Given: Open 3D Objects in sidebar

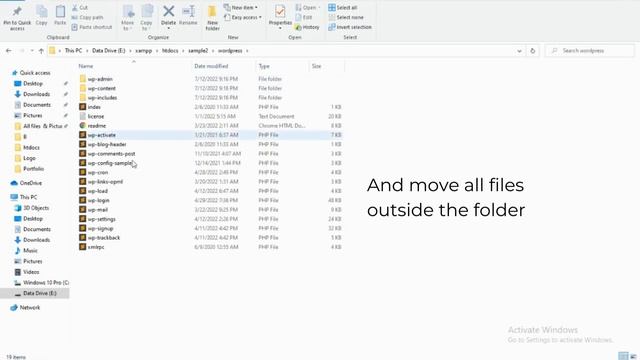Looking at the screenshot, I should (36, 208).
